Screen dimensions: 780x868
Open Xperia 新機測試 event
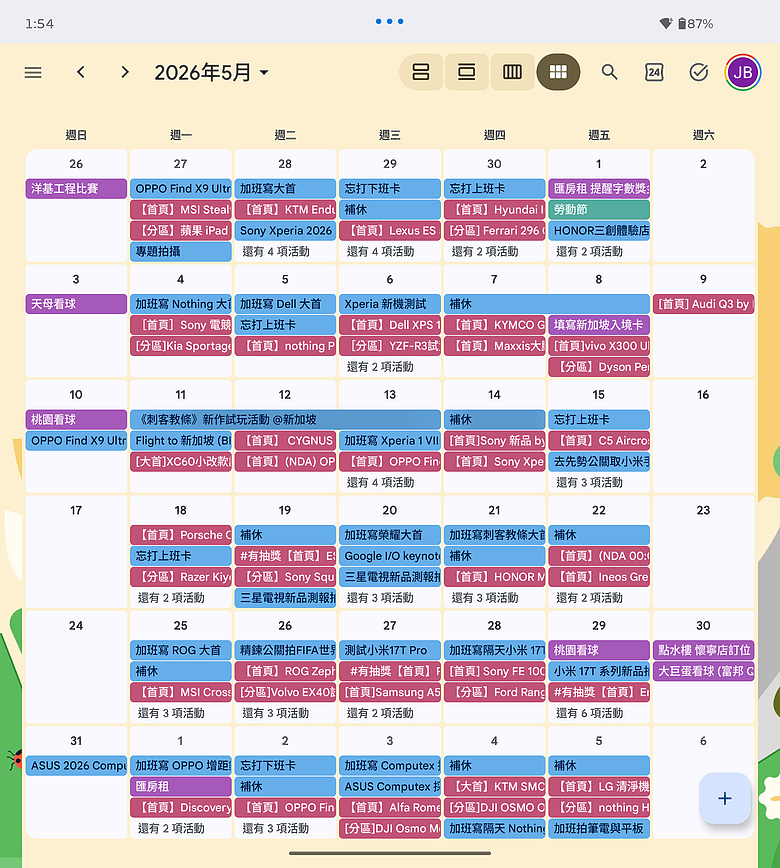click(390, 304)
